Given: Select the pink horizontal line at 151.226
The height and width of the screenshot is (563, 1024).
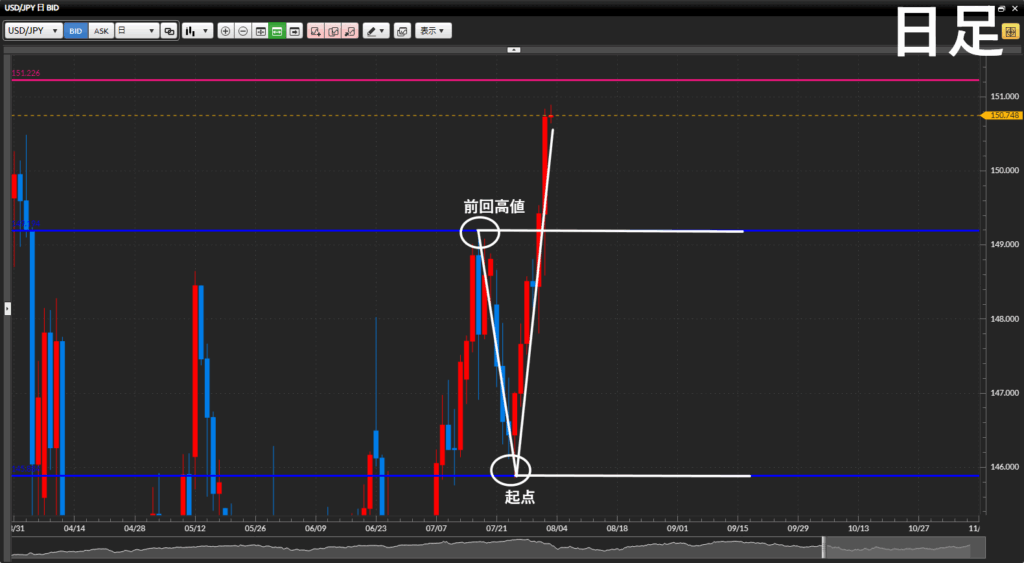Looking at the screenshot, I should [495, 80].
